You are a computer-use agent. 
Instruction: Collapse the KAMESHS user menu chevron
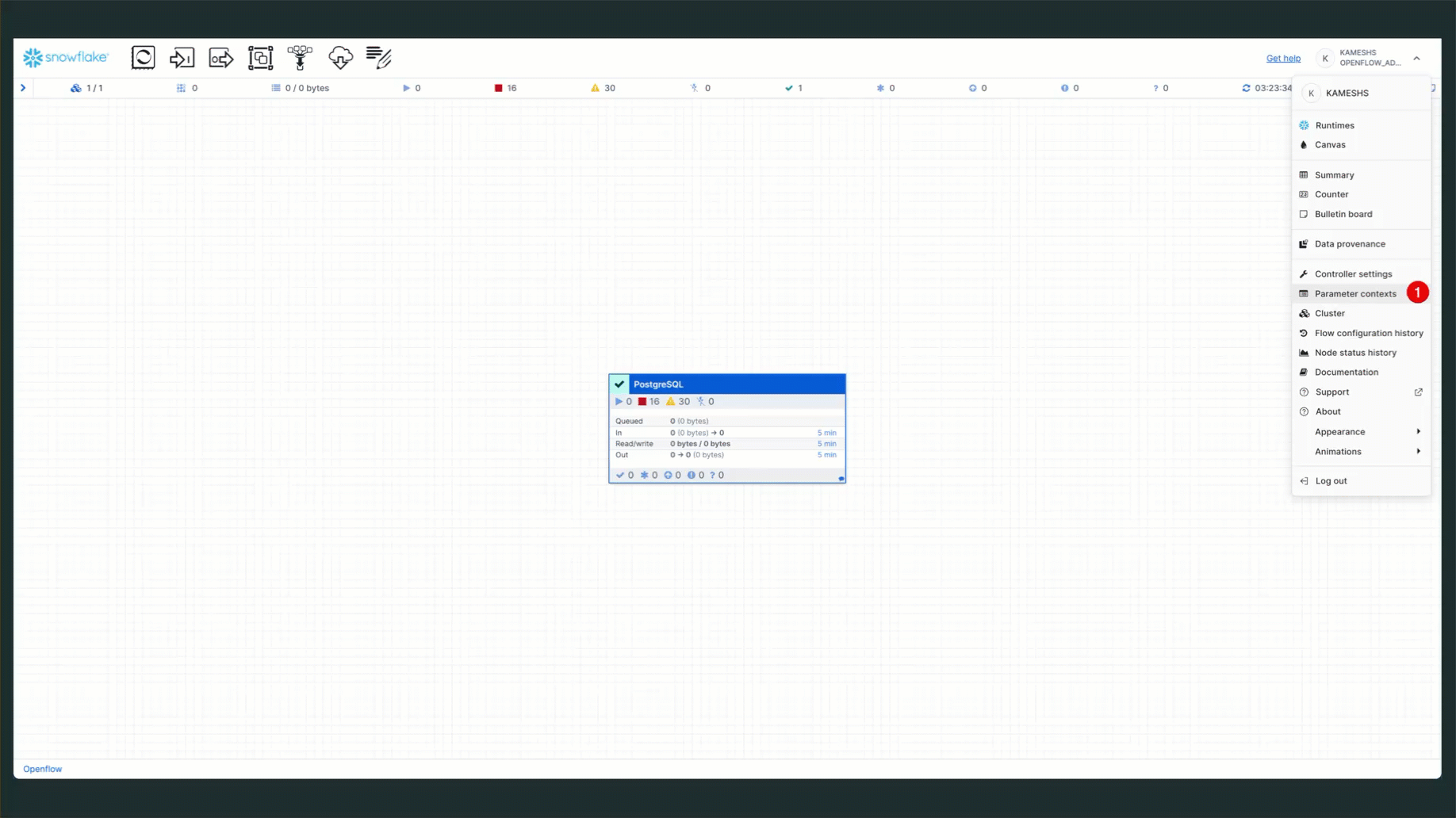[x=1416, y=58]
